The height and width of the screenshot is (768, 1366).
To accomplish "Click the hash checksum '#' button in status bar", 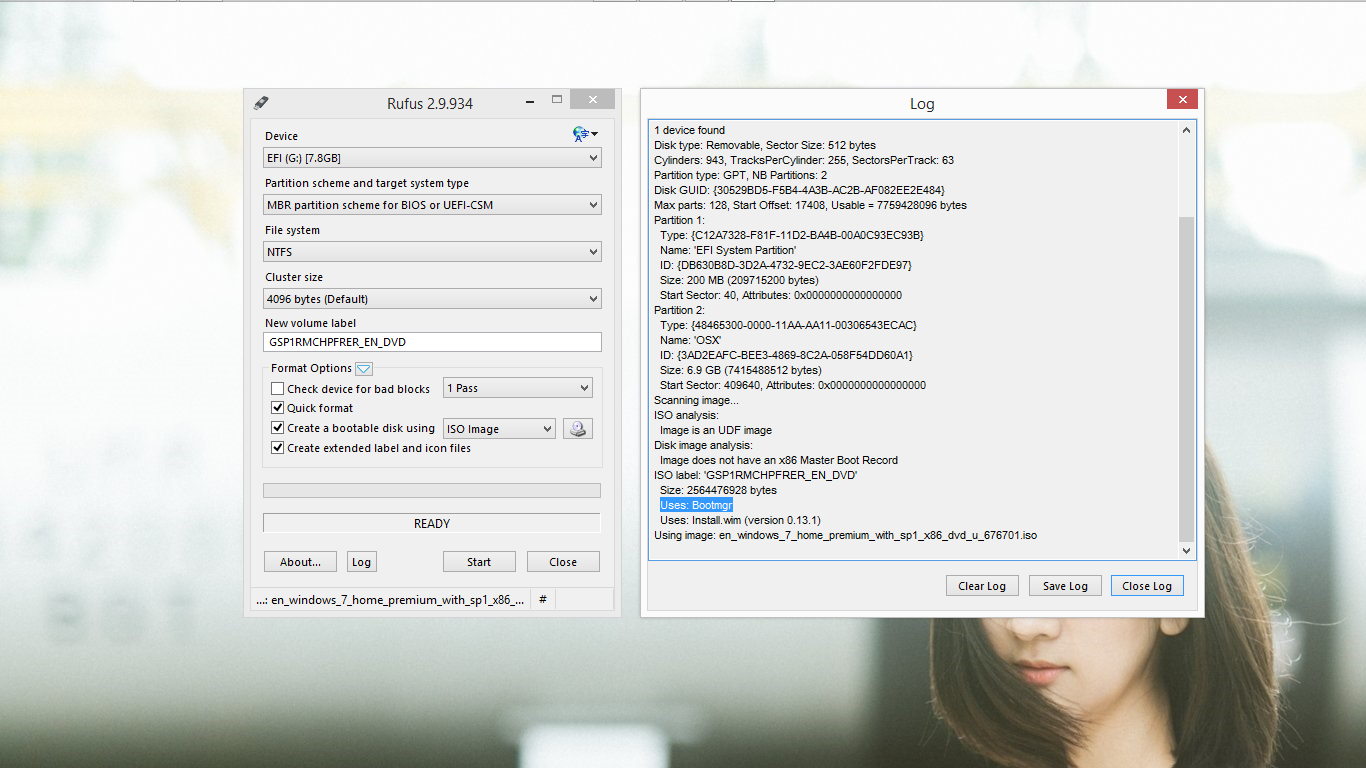I will (543, 599).
